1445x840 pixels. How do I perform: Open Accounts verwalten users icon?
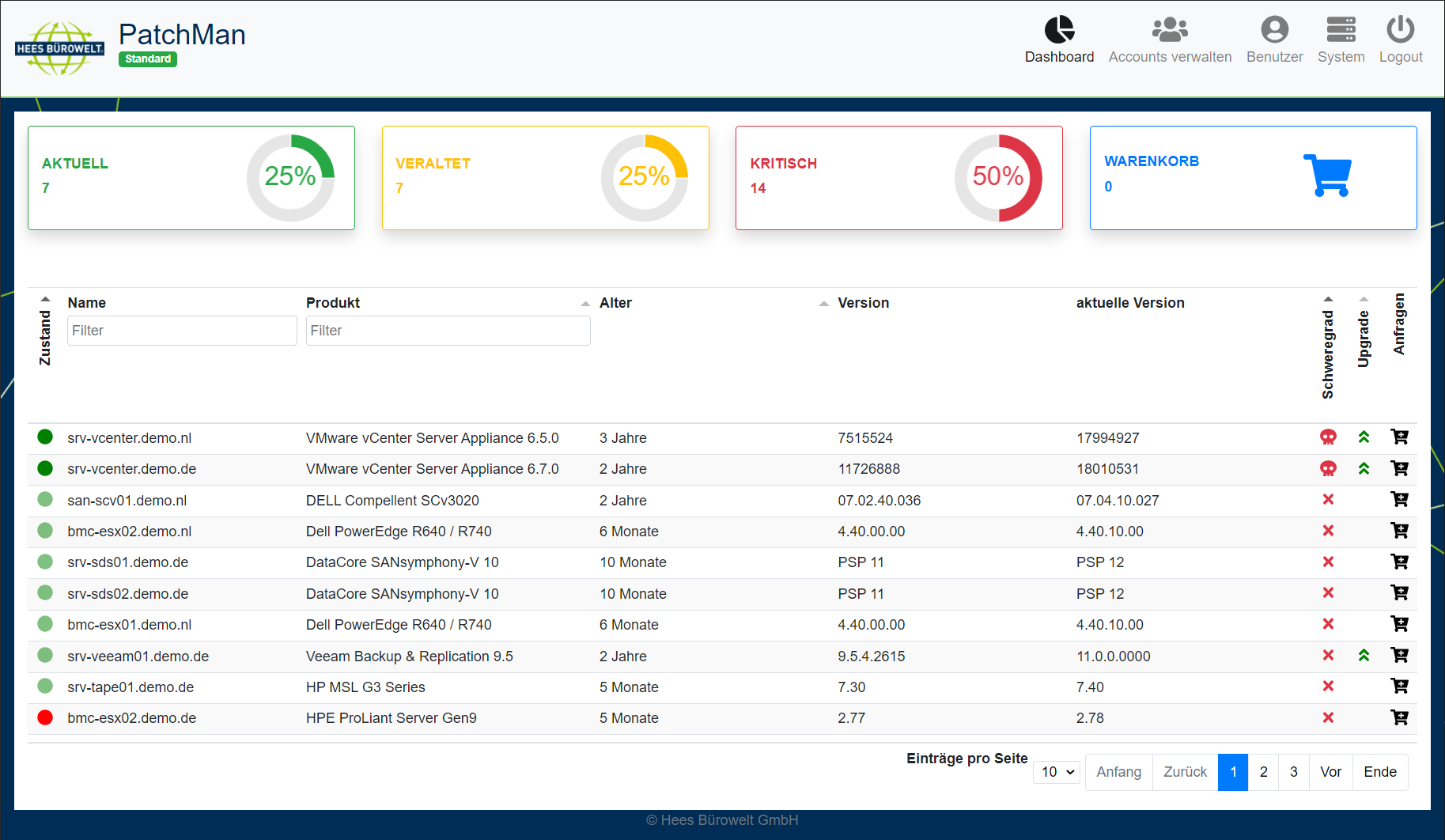point(1170,30)
